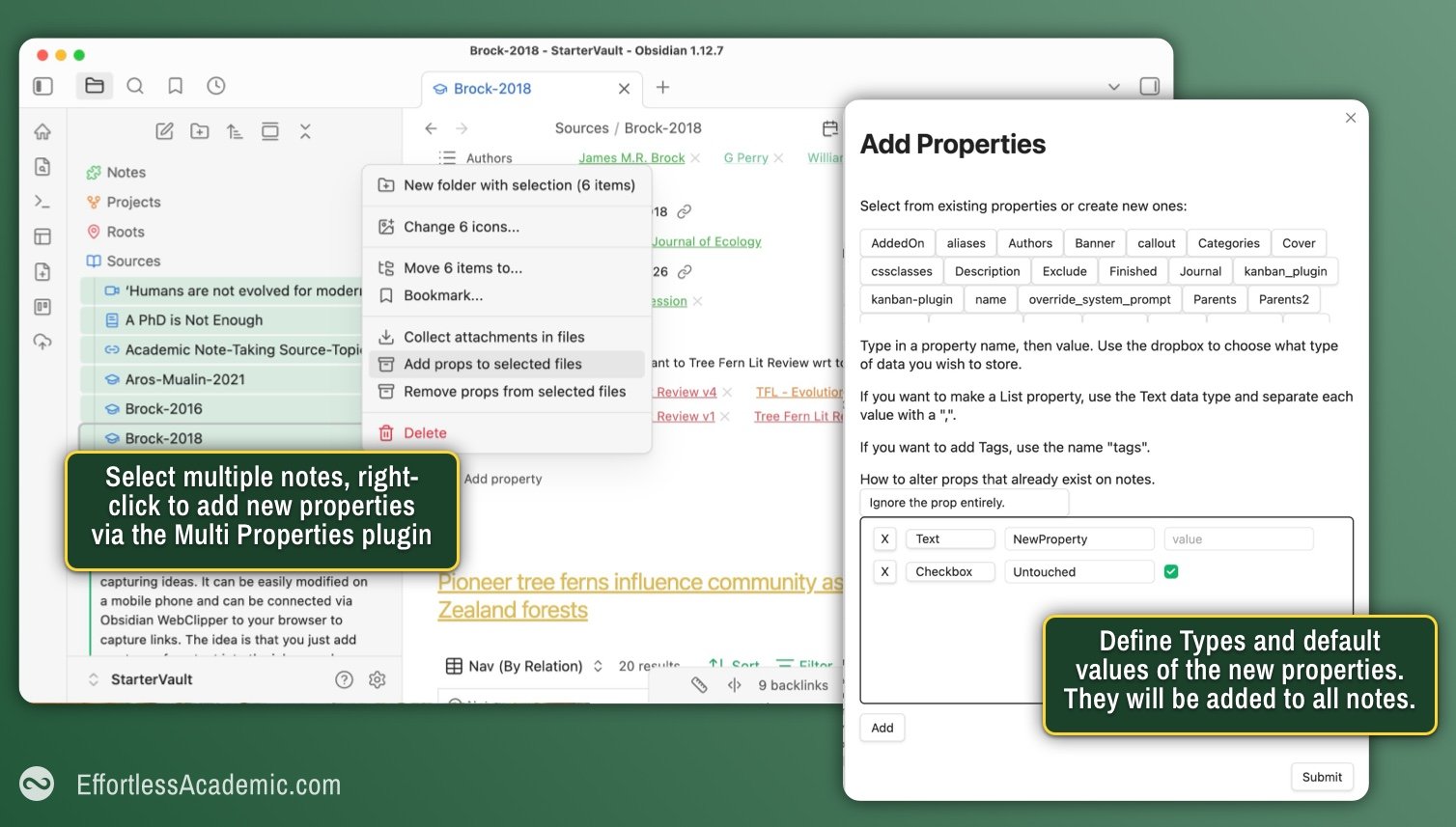Open the Nav (By Relation) view switcher

pyautogui.click(x=524, y=666)
